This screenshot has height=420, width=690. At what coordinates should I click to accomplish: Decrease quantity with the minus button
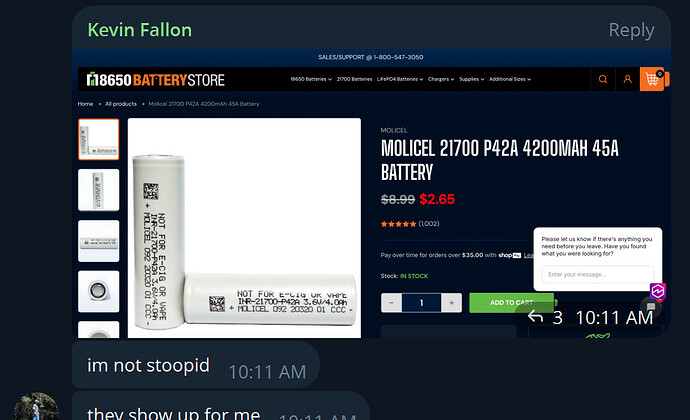391,303
